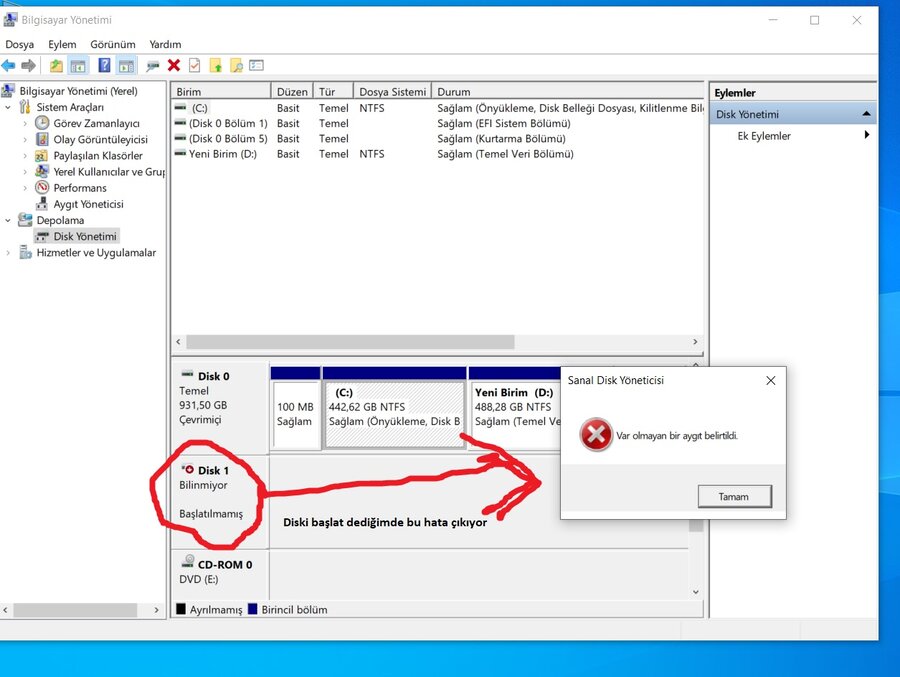Screen dimensions: 900x677
Task: Click the Tamam button in error dialog
Action: (734, 497)
